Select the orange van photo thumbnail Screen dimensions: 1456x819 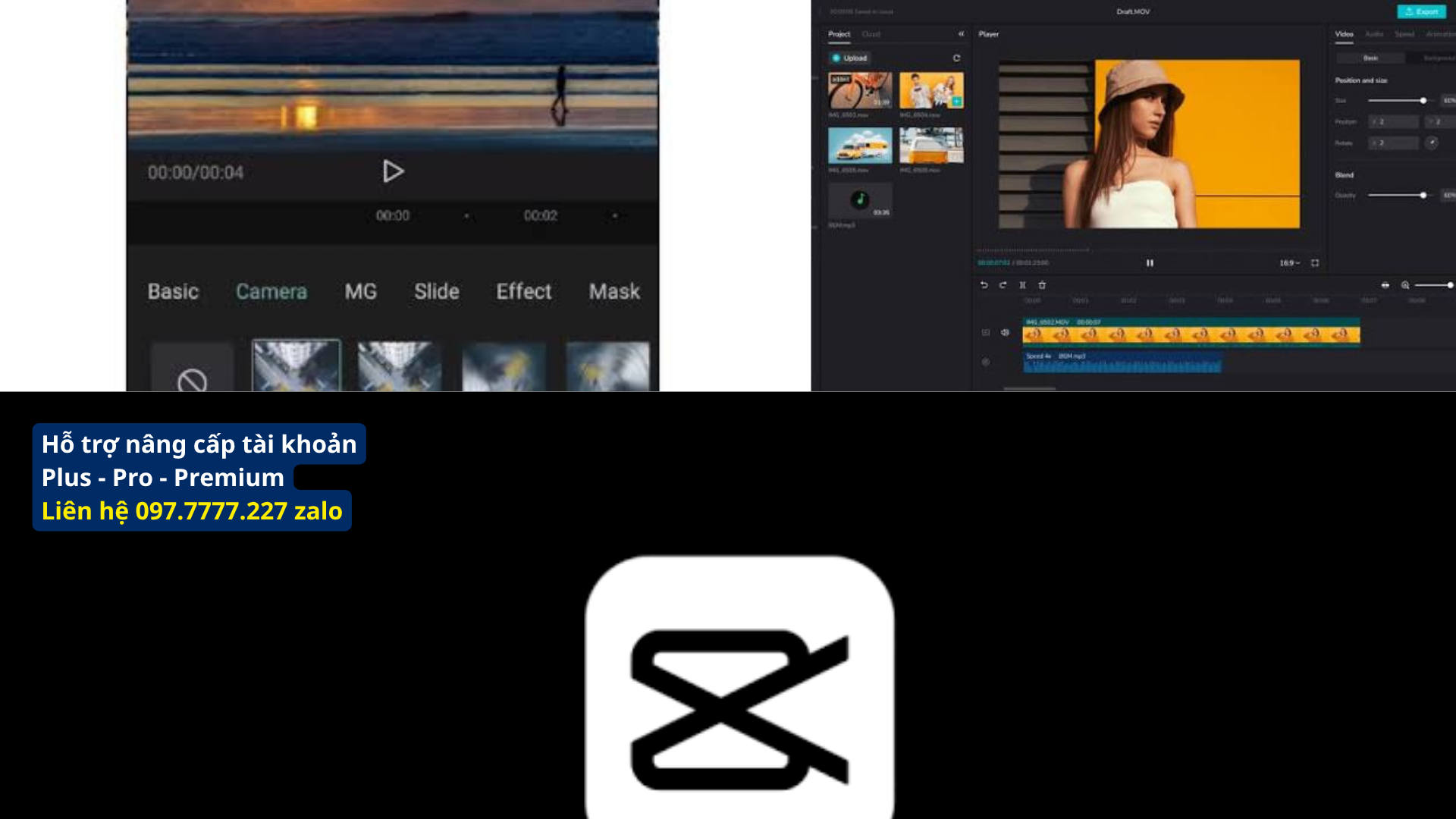931,145
